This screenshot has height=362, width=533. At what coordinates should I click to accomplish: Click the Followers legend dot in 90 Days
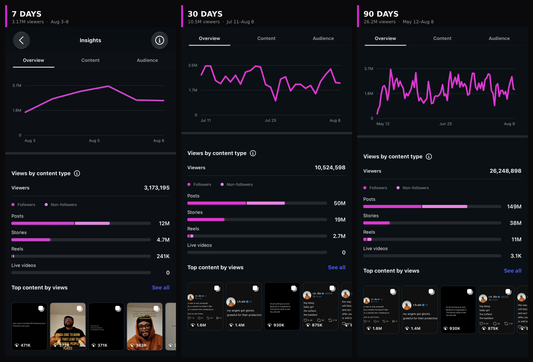(x=365, y=188)
